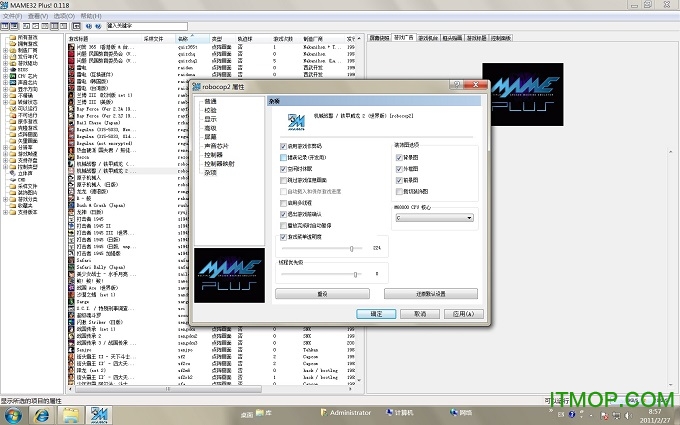Open the 查看(V) menu

pos(38,16)
